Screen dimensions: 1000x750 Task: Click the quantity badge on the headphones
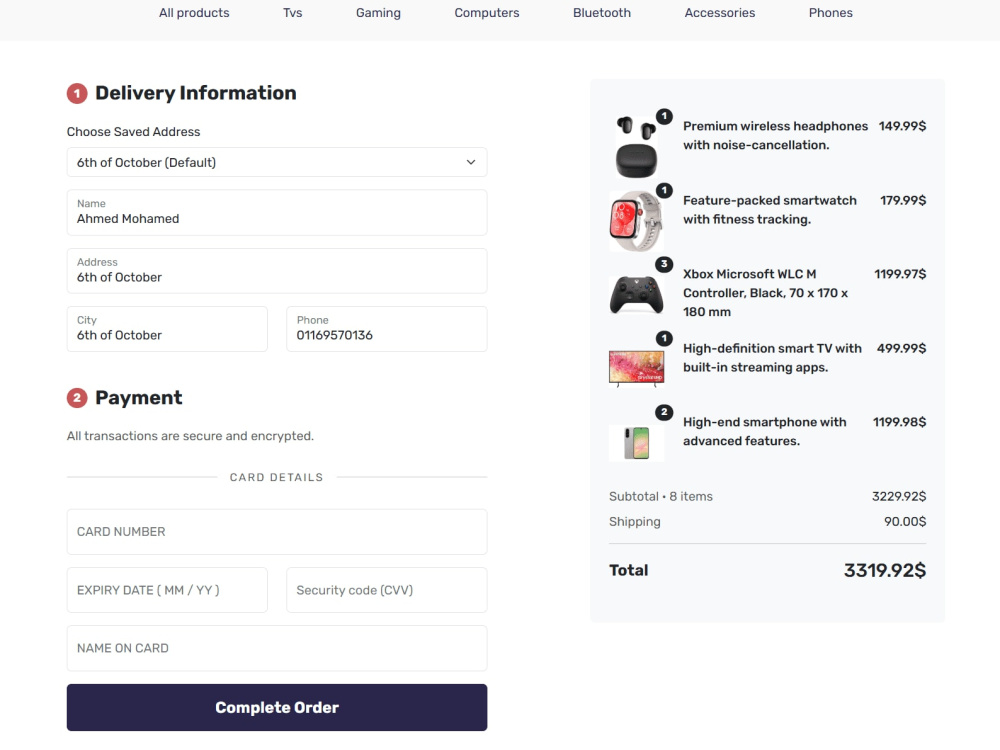(x=664, y=116)
